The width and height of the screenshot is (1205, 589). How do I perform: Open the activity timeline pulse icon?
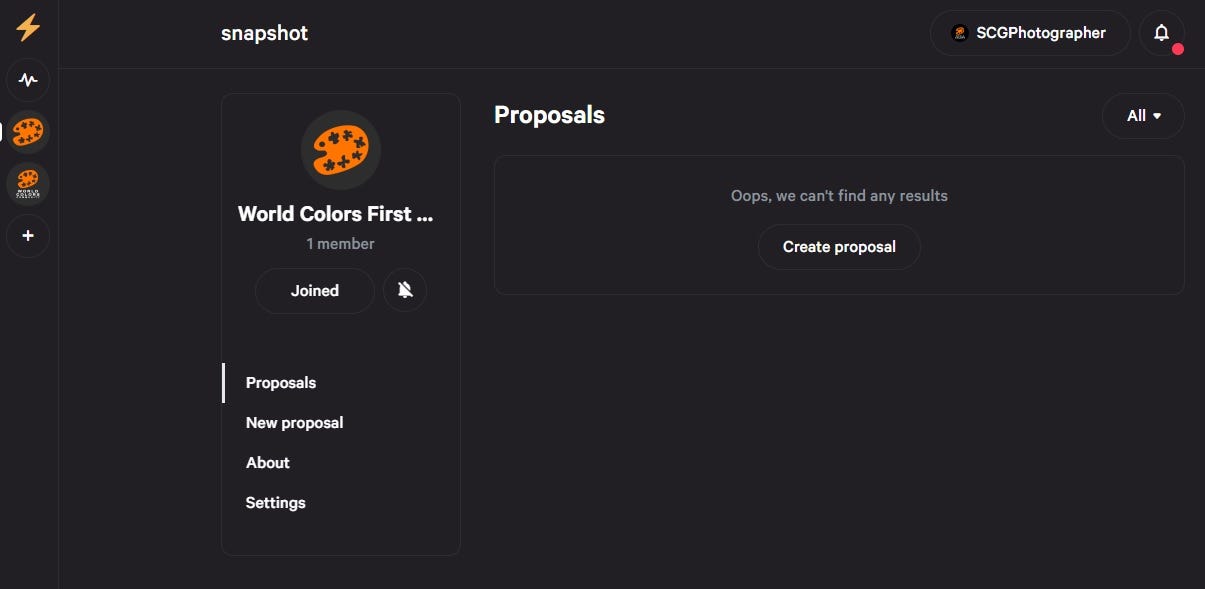coord(28,80)
